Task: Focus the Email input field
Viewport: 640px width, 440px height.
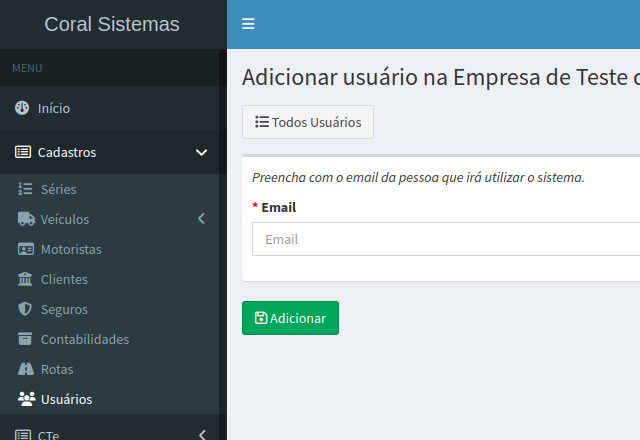Action: 445,240
